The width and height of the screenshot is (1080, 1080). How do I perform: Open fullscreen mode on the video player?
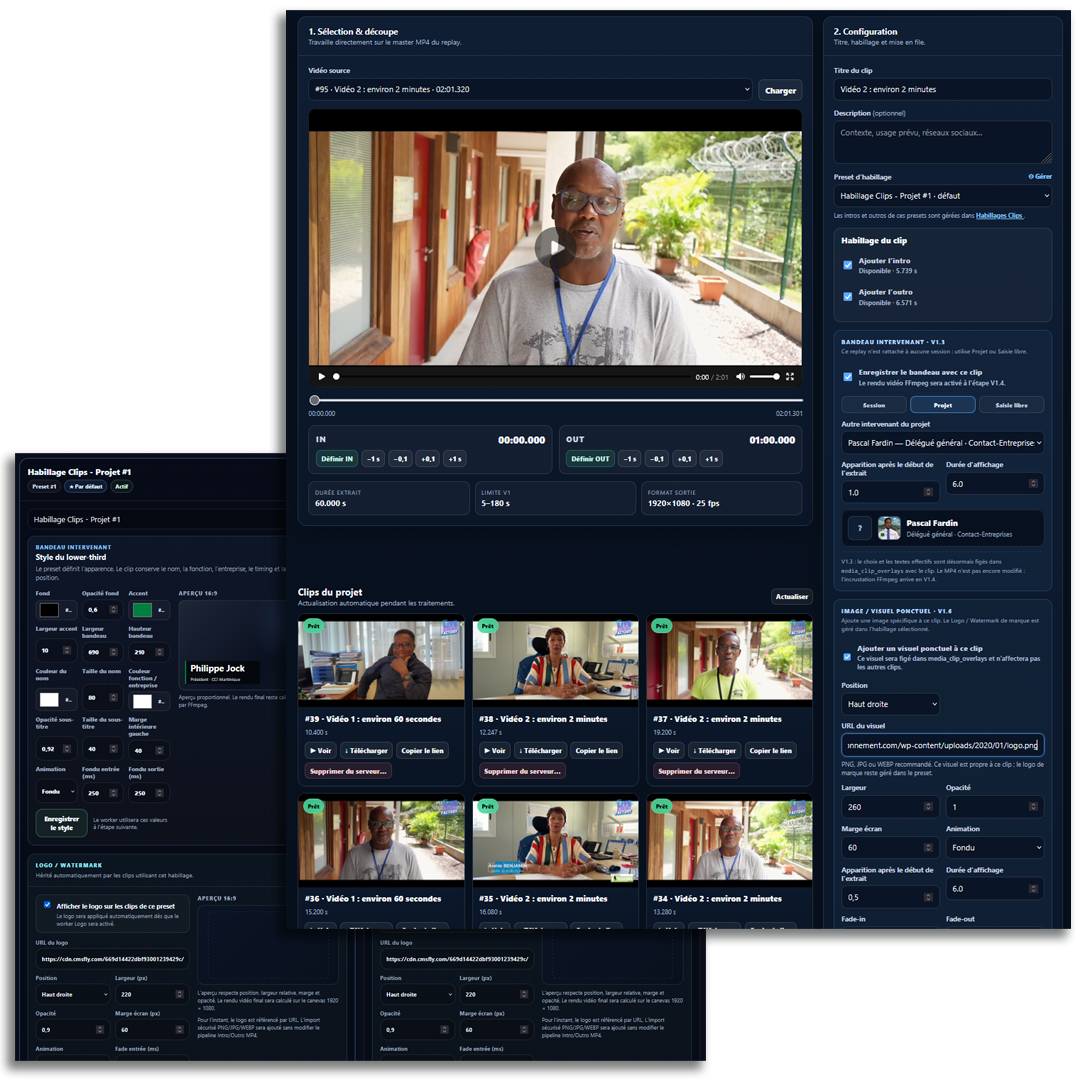[x=790, y=377]
